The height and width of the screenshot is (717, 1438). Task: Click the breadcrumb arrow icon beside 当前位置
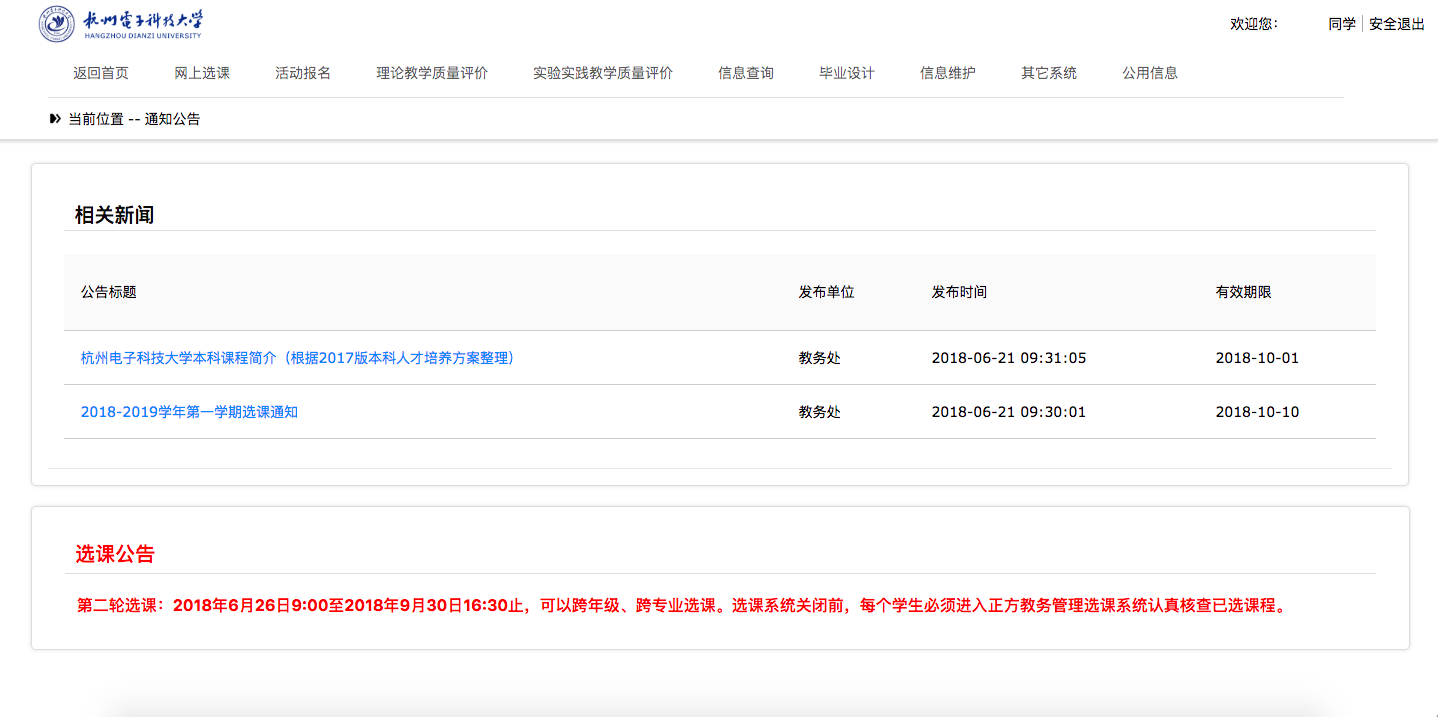[x=55, y=119]
